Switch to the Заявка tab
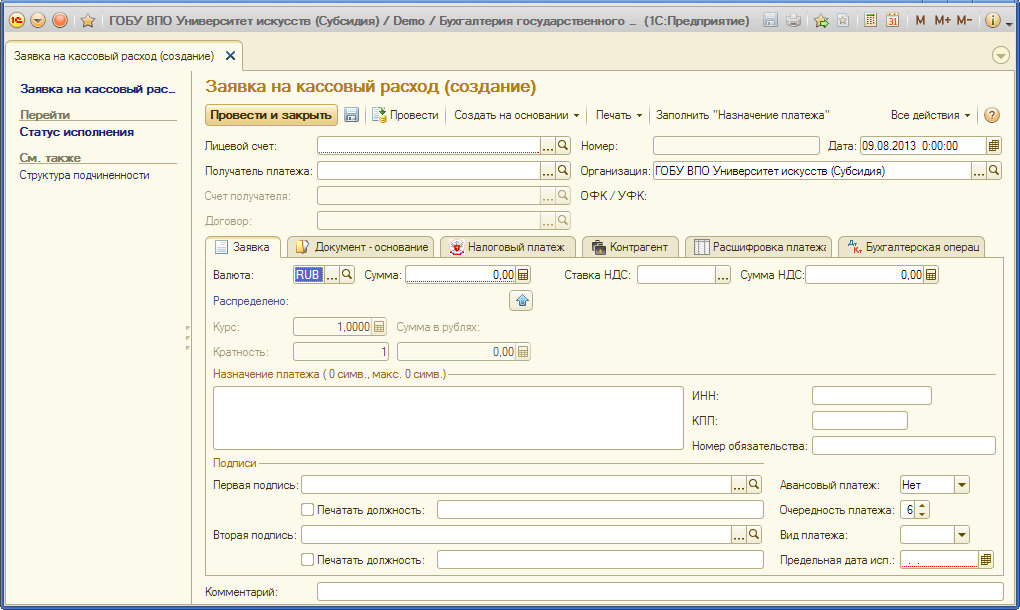This screenshot has width=1020, height=610. pos(243,247)
